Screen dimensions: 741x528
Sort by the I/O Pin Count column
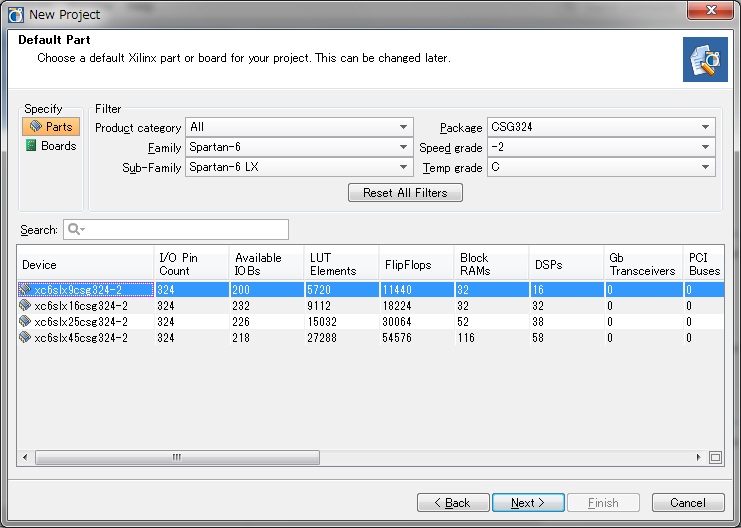pos(191,264)
